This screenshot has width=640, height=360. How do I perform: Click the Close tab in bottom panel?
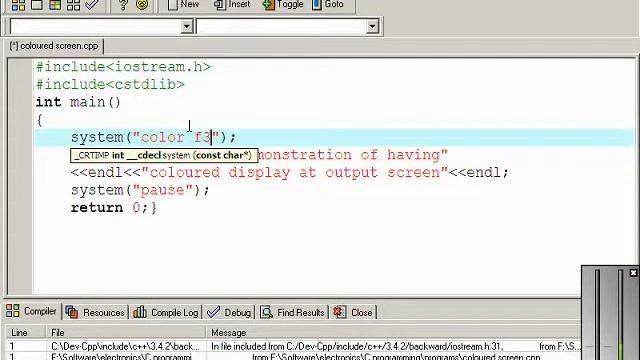pyautogui.click(x=353, y=312)
